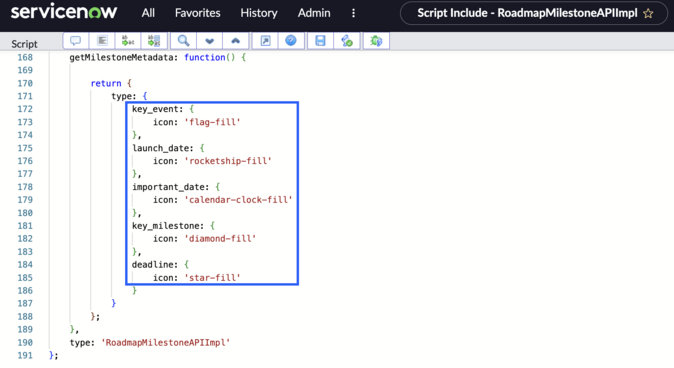The image size is (674, 368).
Task: Click the format code icon
Action: (102, 41)
